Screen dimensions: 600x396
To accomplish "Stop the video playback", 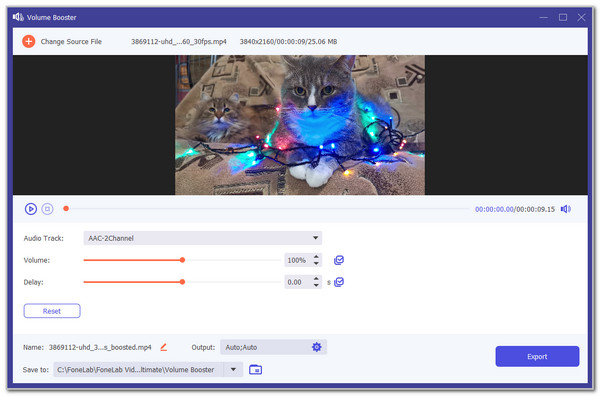I will point(47,209).
